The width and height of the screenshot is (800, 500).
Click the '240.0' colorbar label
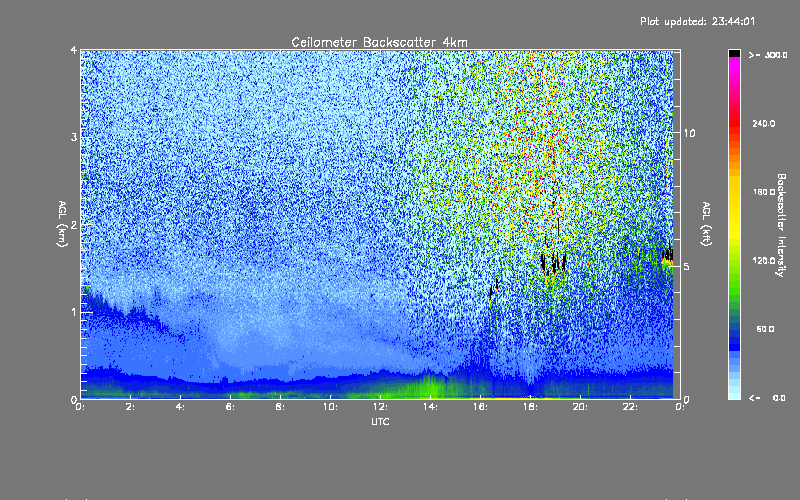pyautogui.click(x=764, y=123)
